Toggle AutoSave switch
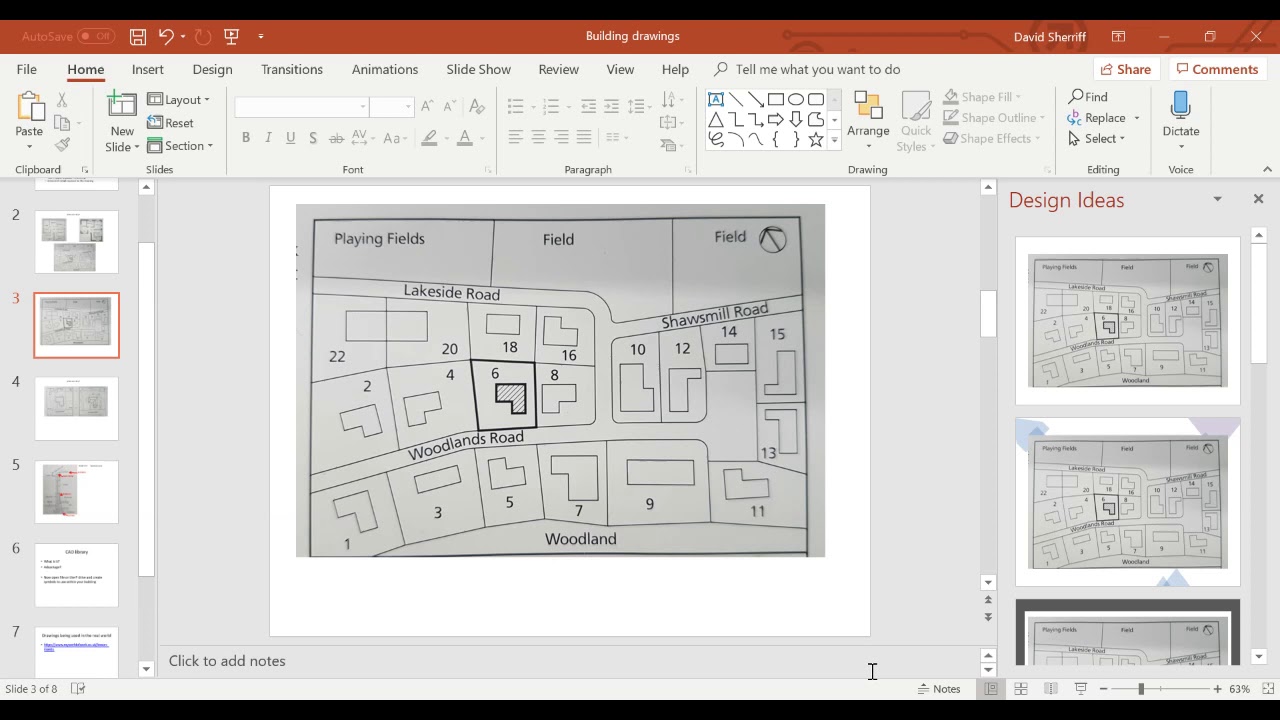The width and height of the screenshot is (1280, 720). point(97,36)
